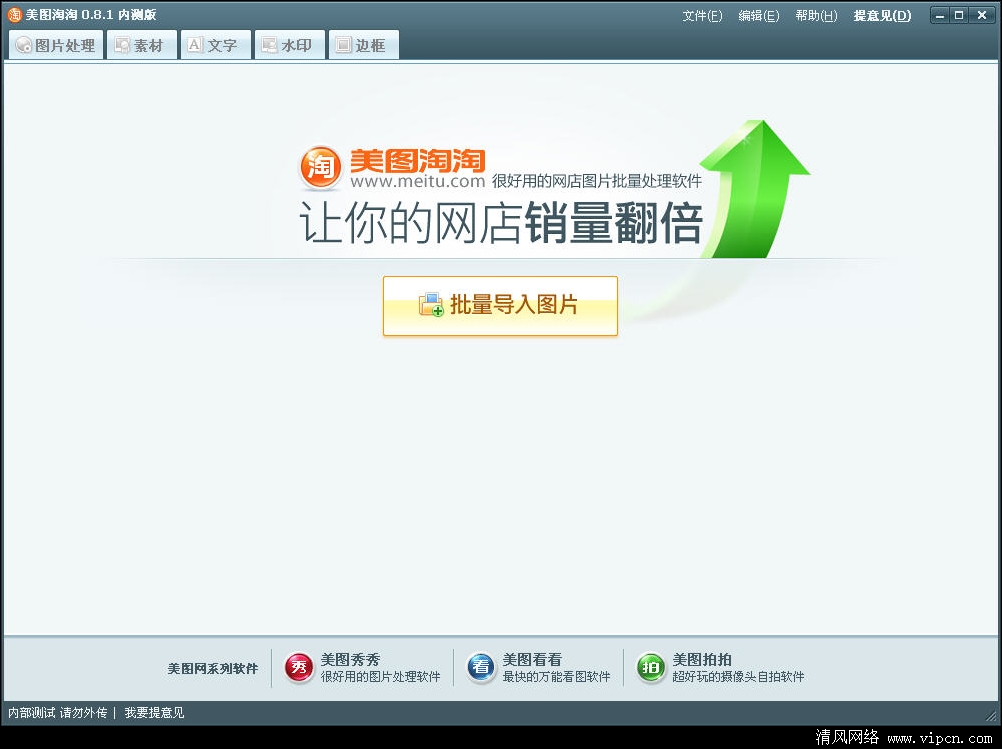Select the 文字 tab

(215, 45)
